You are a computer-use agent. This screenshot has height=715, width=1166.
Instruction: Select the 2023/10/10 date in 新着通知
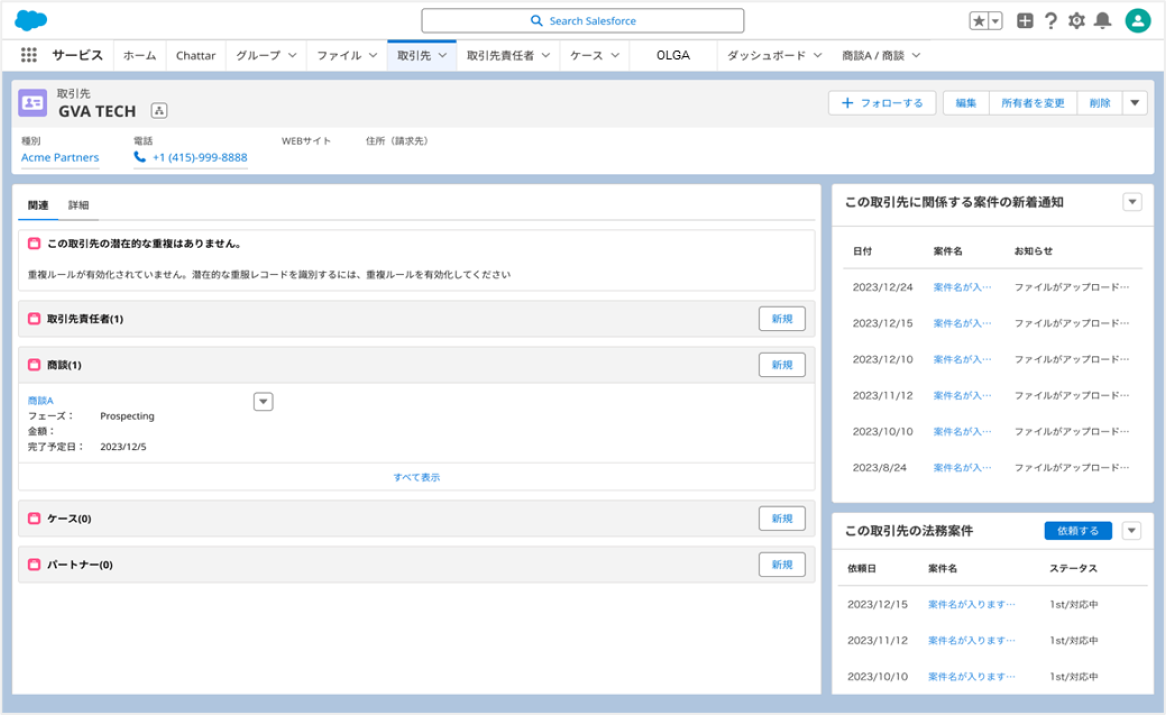pyautogui.click(x=883, y=432)
